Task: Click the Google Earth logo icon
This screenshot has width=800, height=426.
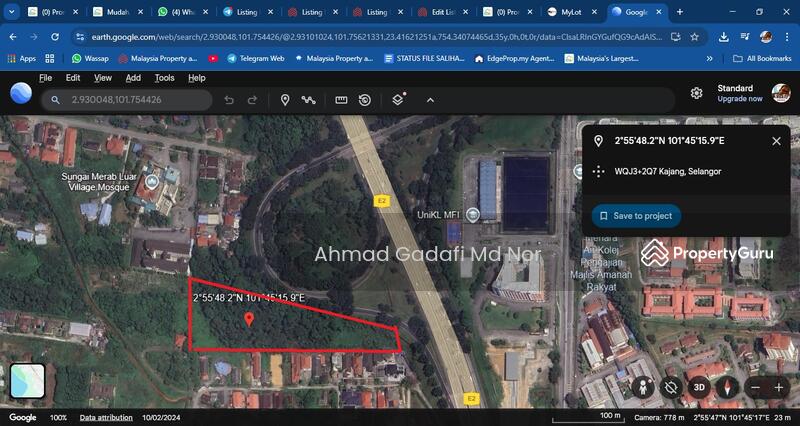Action: [x=21, y=93]
